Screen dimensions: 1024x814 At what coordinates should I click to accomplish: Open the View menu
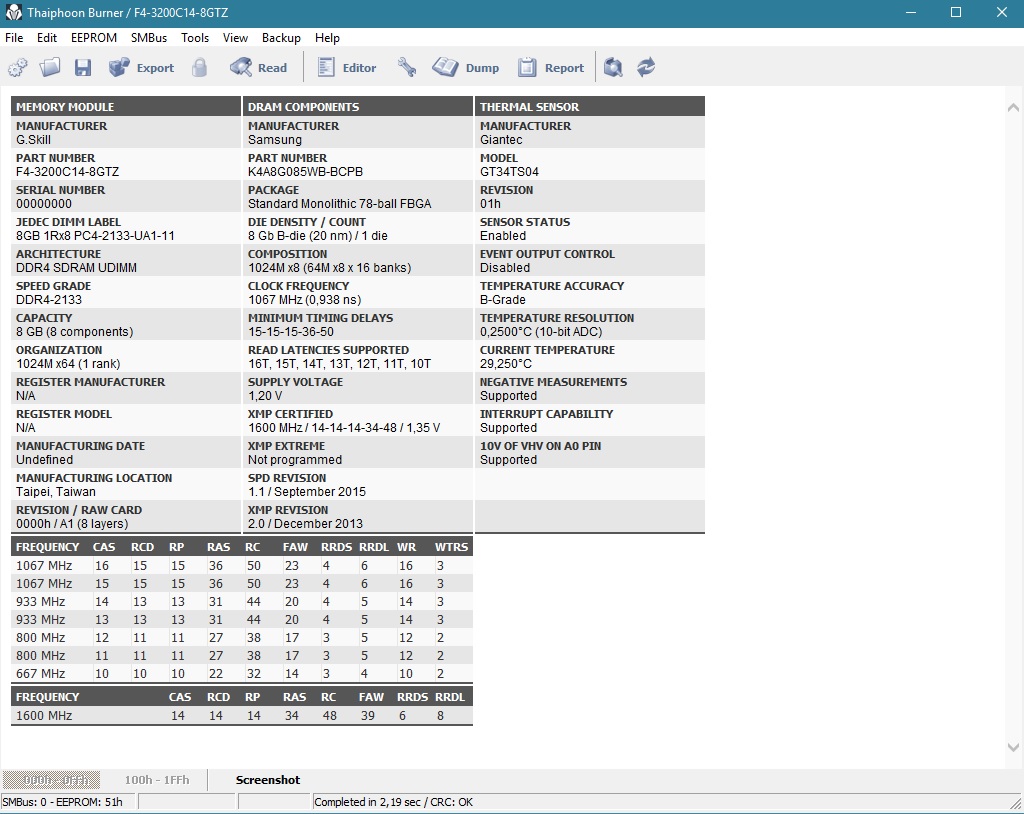pyautogui.click(x=235, y=38)
